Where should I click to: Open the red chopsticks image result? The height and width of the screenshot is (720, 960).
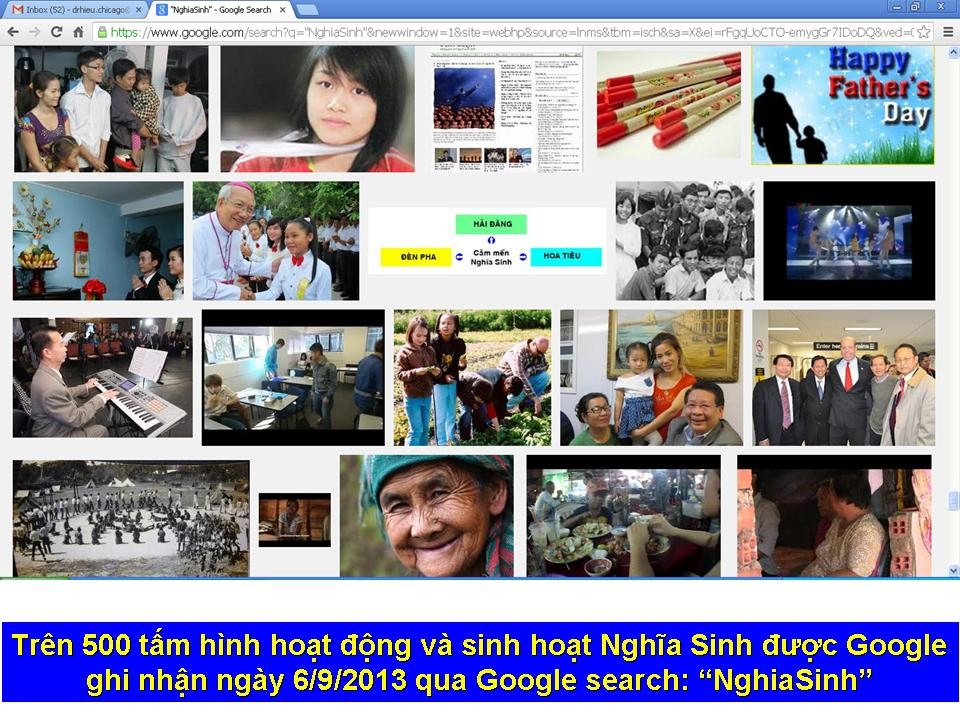668,103
